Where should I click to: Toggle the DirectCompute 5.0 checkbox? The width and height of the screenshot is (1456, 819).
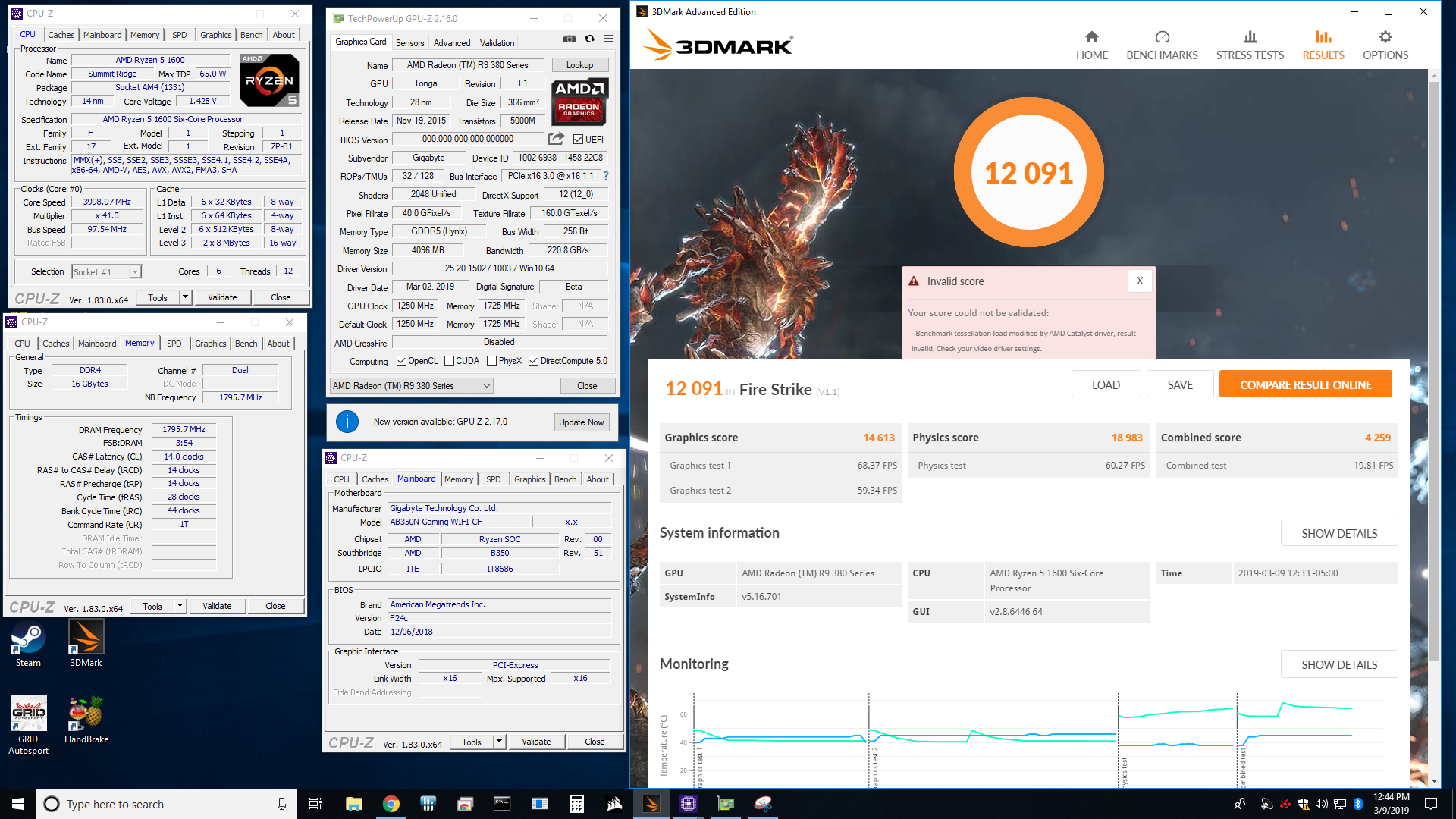tap(533, 361)
